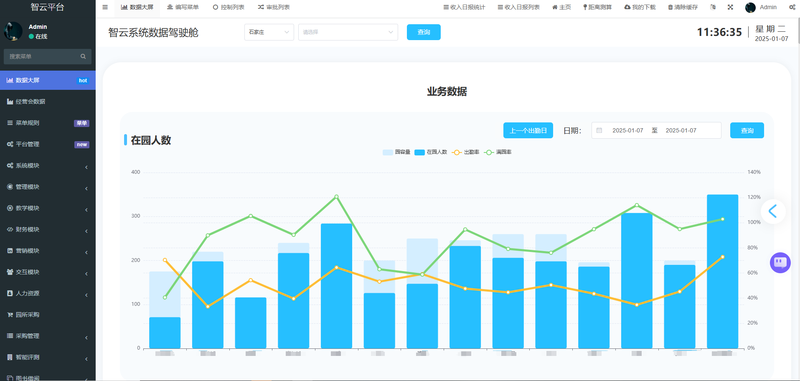Expand 财务模块 submenu in sidebar
Viewport: 800px width, 381px height.
47,230
